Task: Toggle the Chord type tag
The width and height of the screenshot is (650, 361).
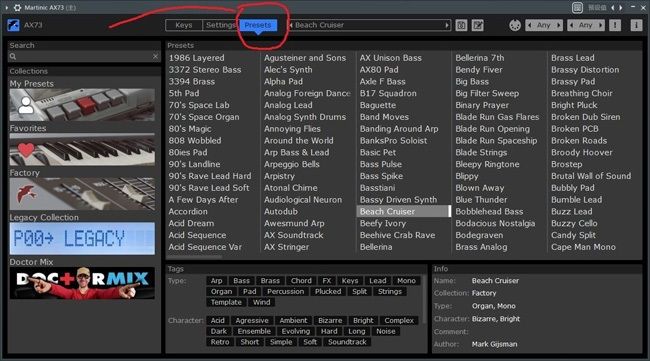Action: (301, 281)
